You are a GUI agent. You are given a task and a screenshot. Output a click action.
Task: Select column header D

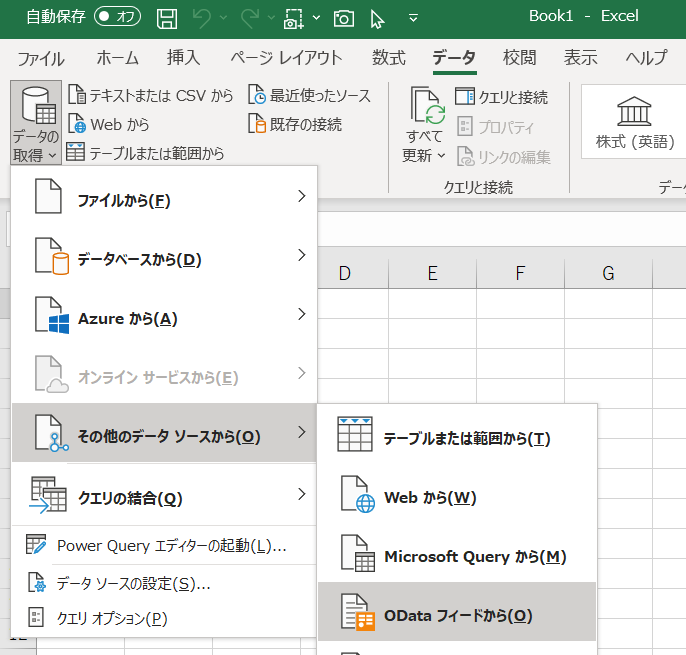345,273
